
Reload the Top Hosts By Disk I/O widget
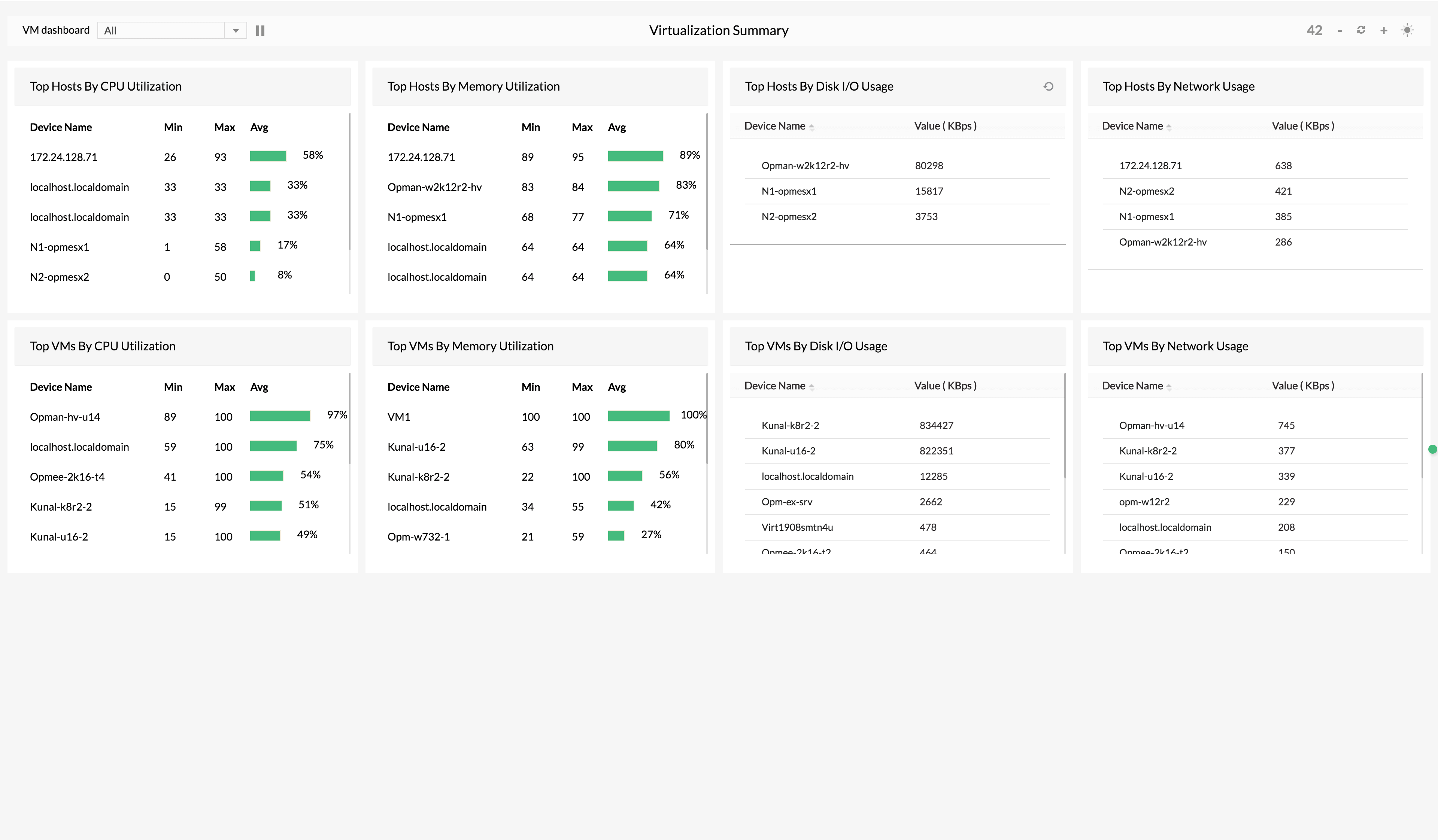(1048, 87)
